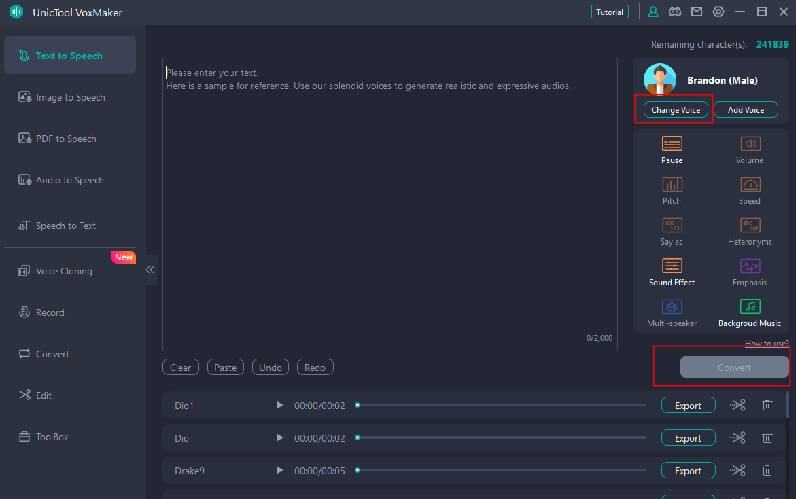Switch to PDF to Speech tab
The height and width of the screenshot is (499, 796).
pos(68,139)
